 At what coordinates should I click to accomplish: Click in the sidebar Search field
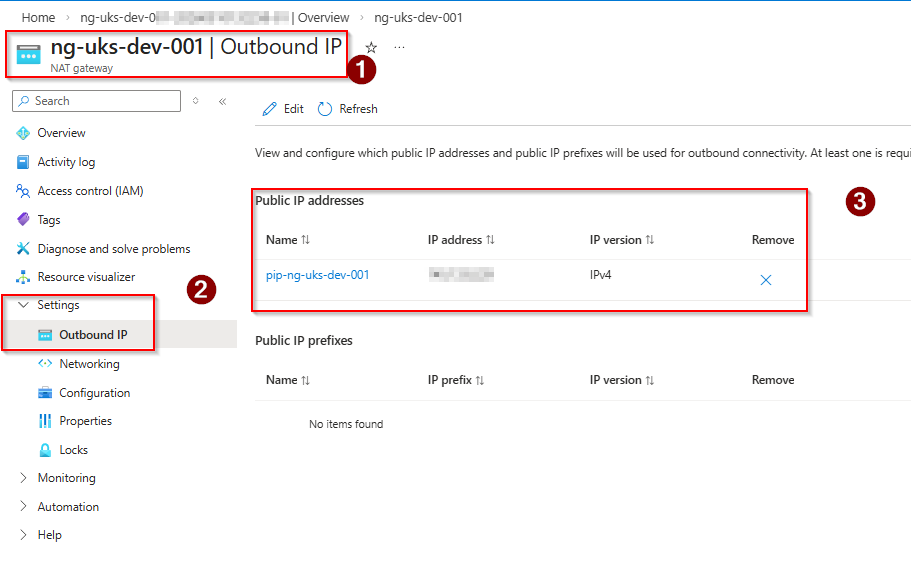96,101
